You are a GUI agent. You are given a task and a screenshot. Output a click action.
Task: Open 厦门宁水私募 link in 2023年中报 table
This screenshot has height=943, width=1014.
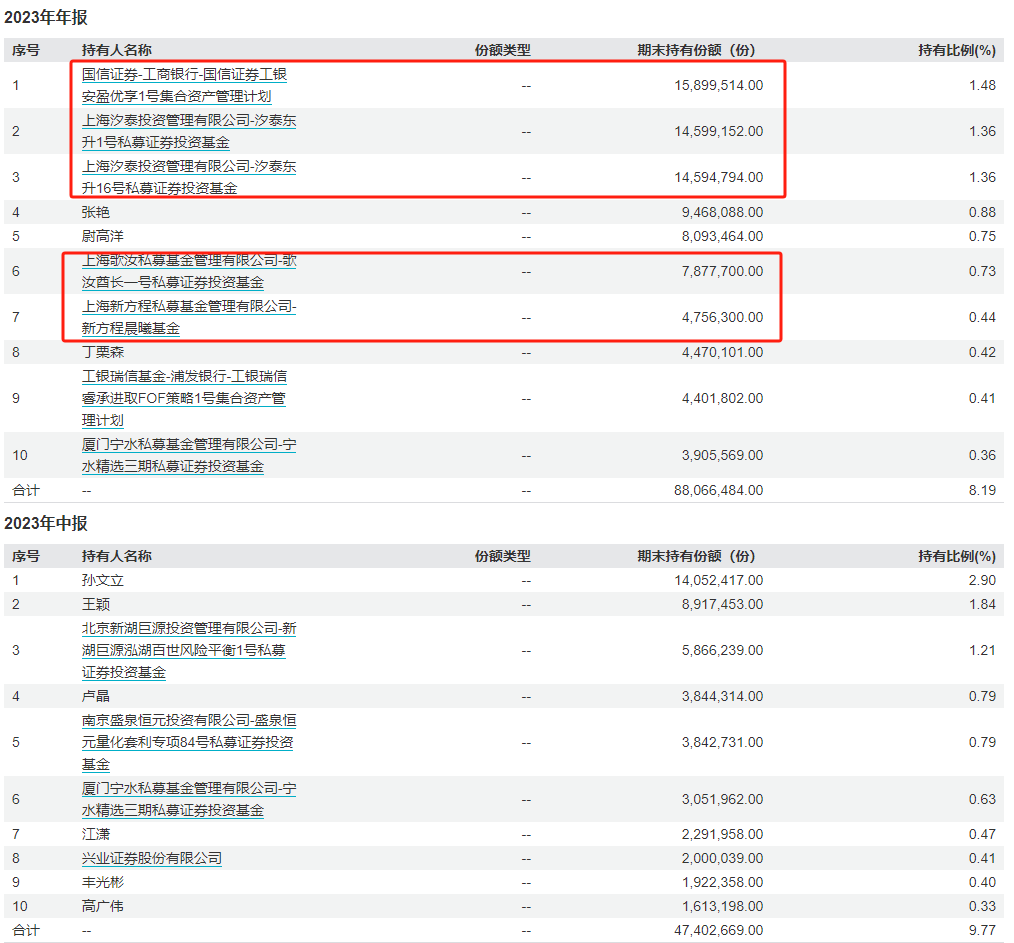tap(189, 799)
